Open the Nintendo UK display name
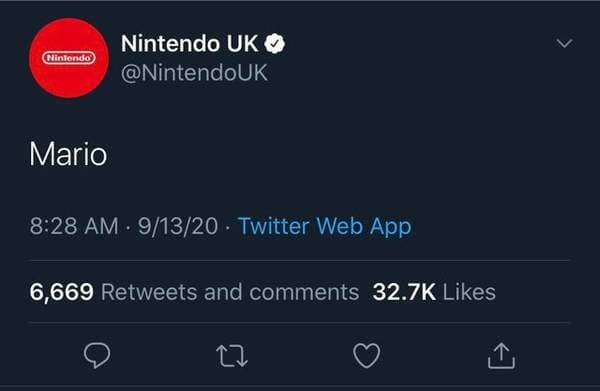600x391 pixels. [190, 44]
